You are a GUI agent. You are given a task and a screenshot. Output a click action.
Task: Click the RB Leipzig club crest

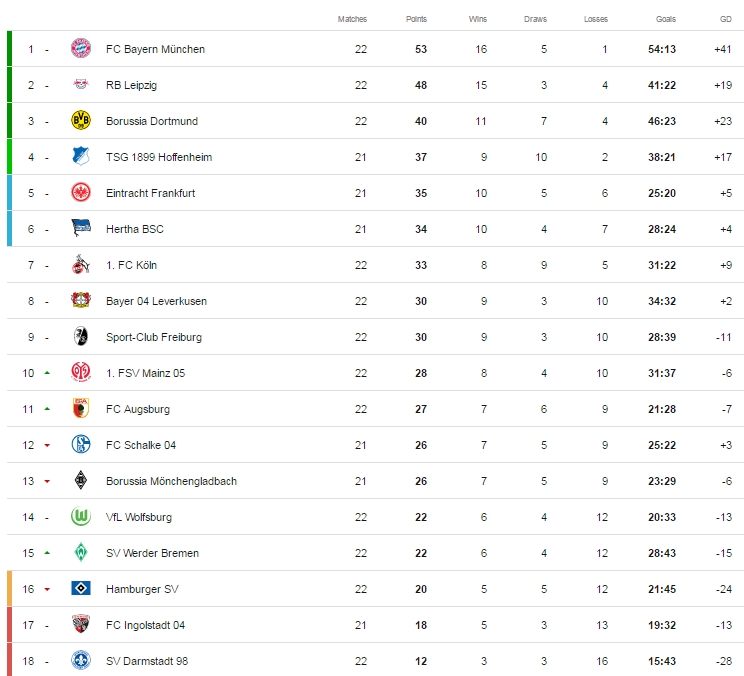pos(81,85)
